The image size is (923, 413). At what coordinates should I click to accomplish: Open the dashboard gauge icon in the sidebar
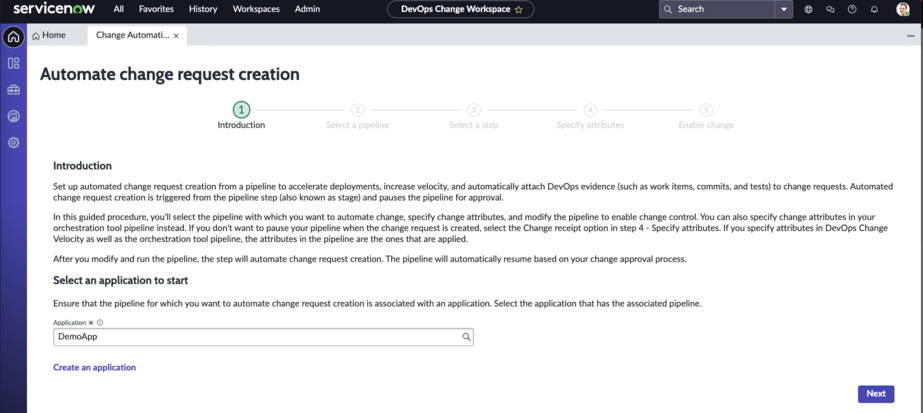[x=14, y=116]
